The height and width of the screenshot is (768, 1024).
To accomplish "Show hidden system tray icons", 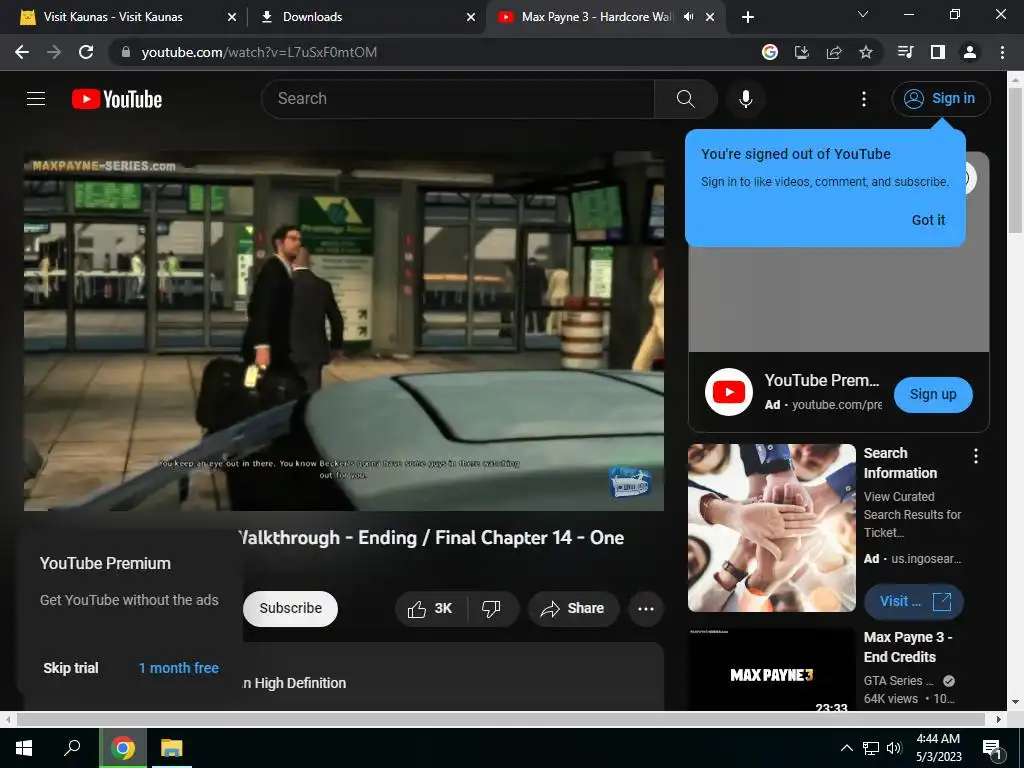I will pos(846,748).
